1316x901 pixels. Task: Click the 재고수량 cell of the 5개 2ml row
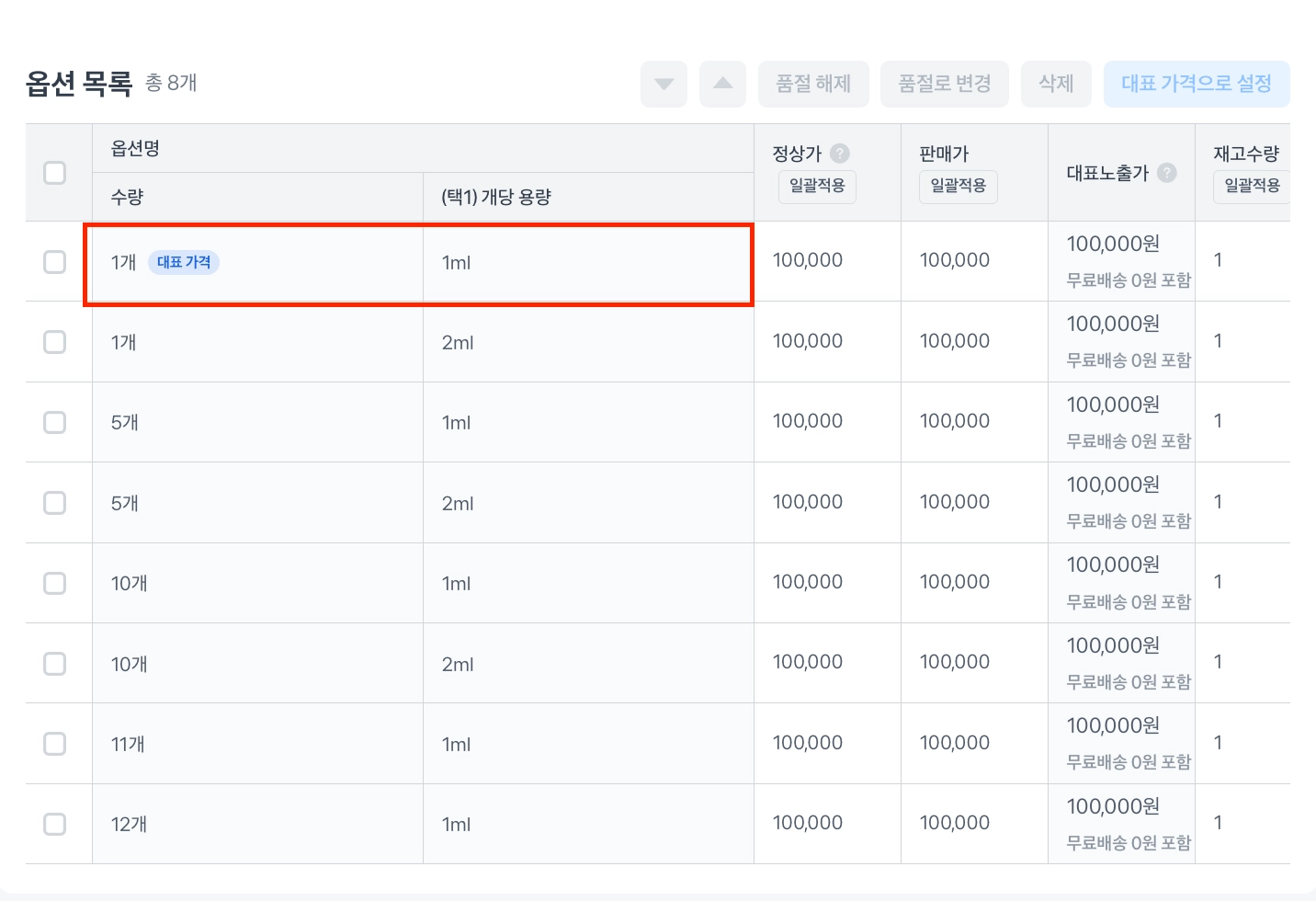[x=1219, y=502]
